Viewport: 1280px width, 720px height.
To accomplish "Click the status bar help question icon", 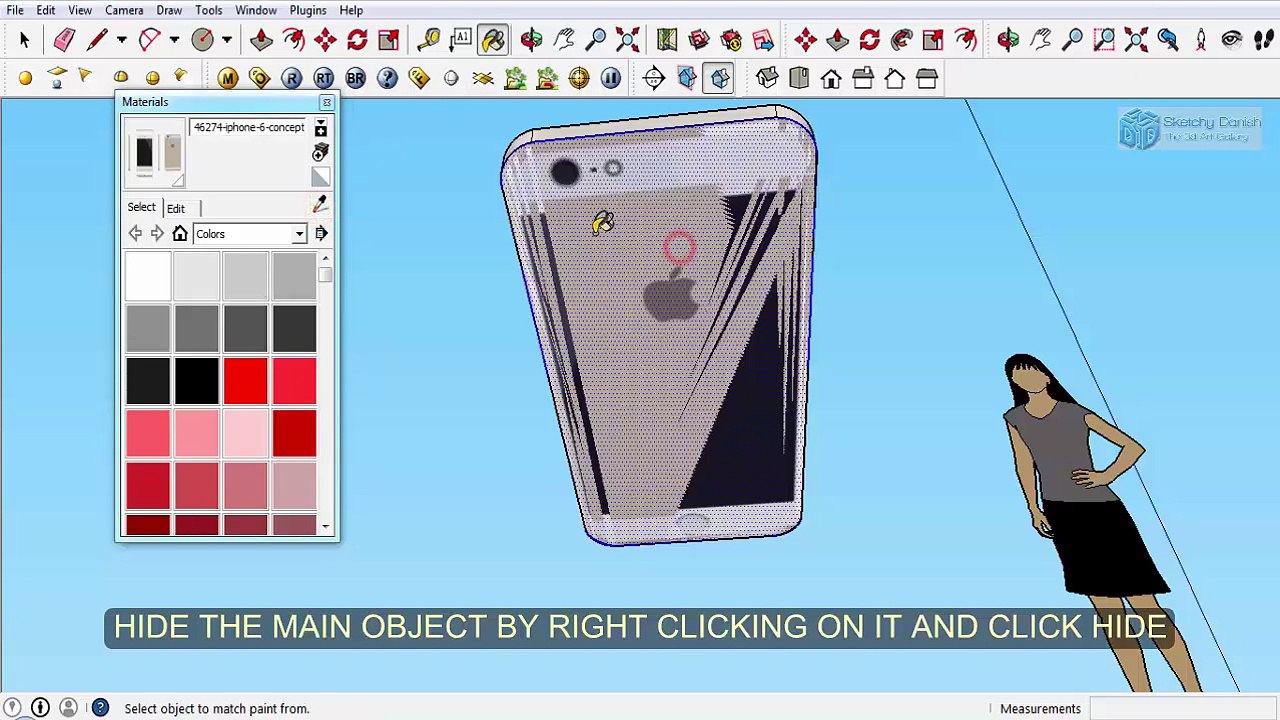I will [100, 708].
